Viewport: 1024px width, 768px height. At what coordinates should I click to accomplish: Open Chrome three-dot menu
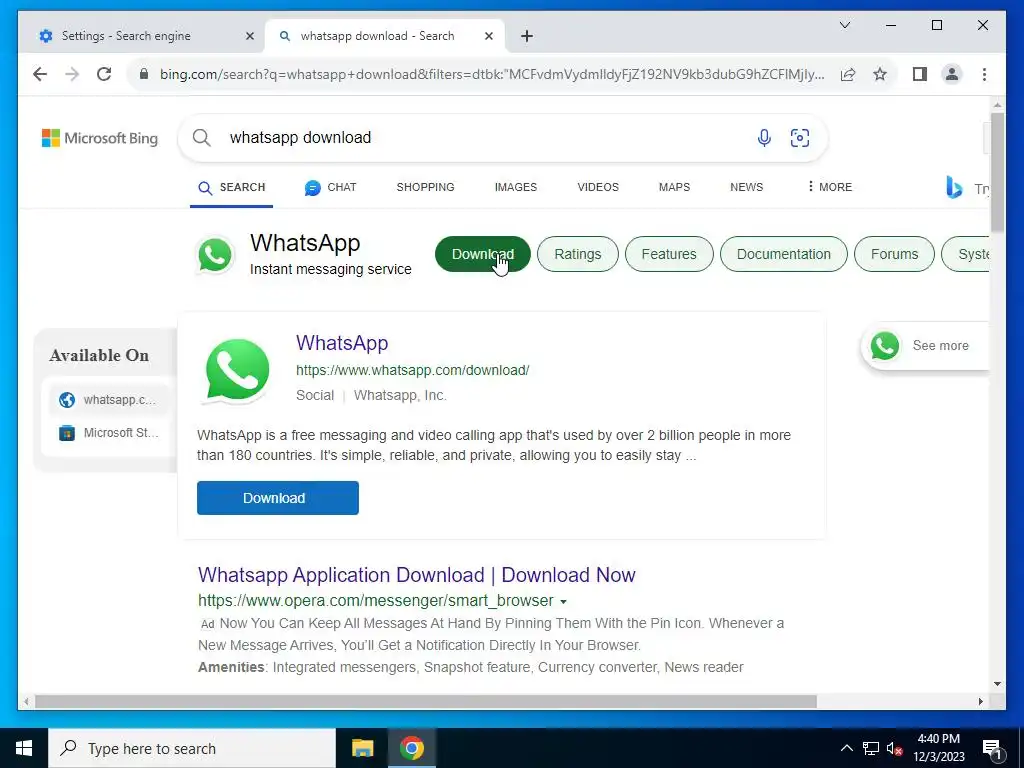click(984, 74)
